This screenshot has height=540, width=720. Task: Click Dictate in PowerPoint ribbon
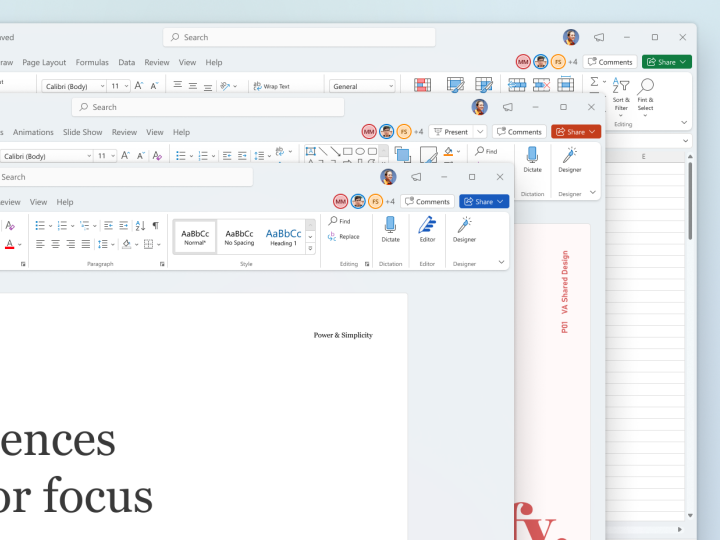pos(532,159)
